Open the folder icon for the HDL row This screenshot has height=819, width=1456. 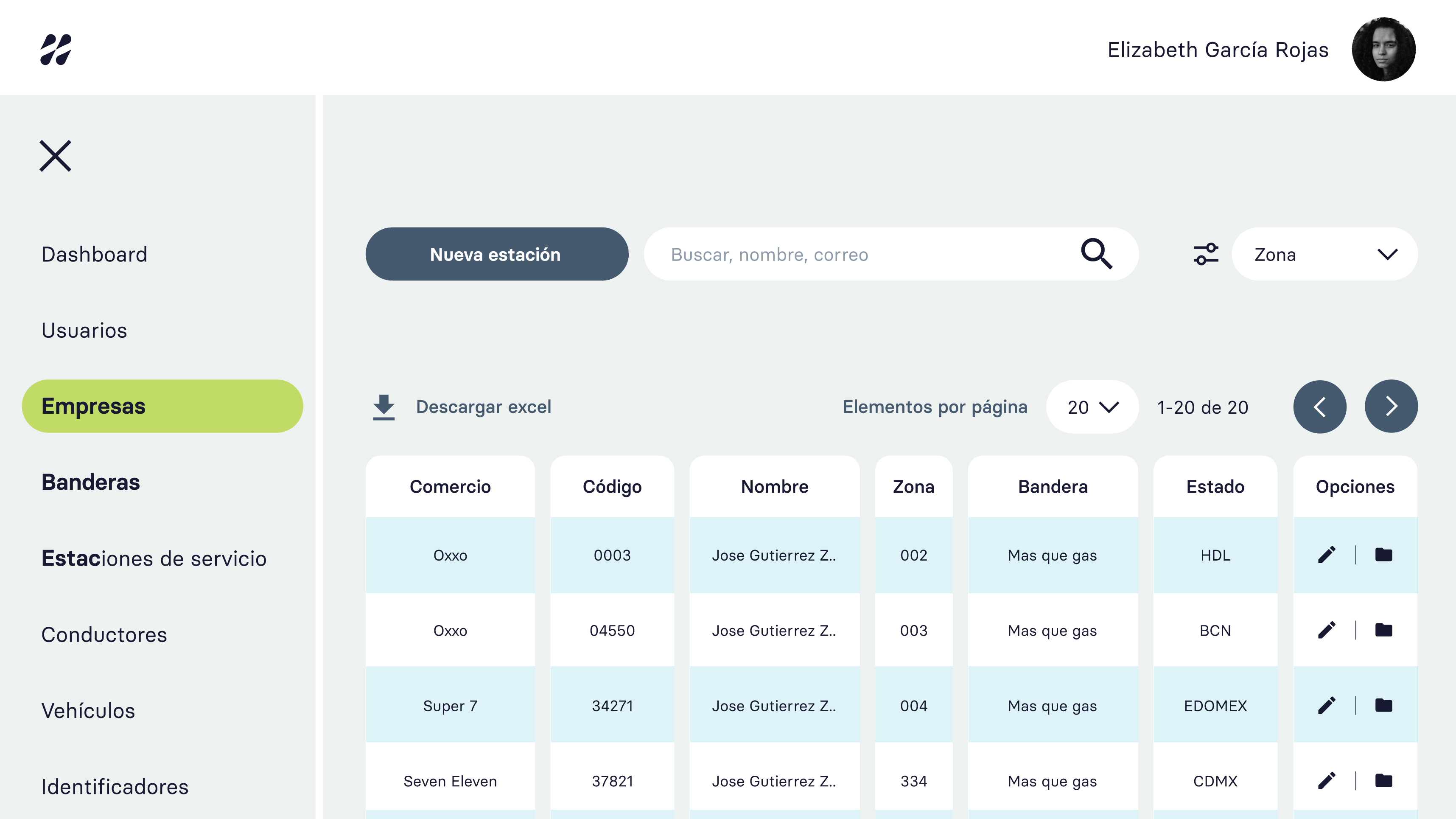(1383, 555)
